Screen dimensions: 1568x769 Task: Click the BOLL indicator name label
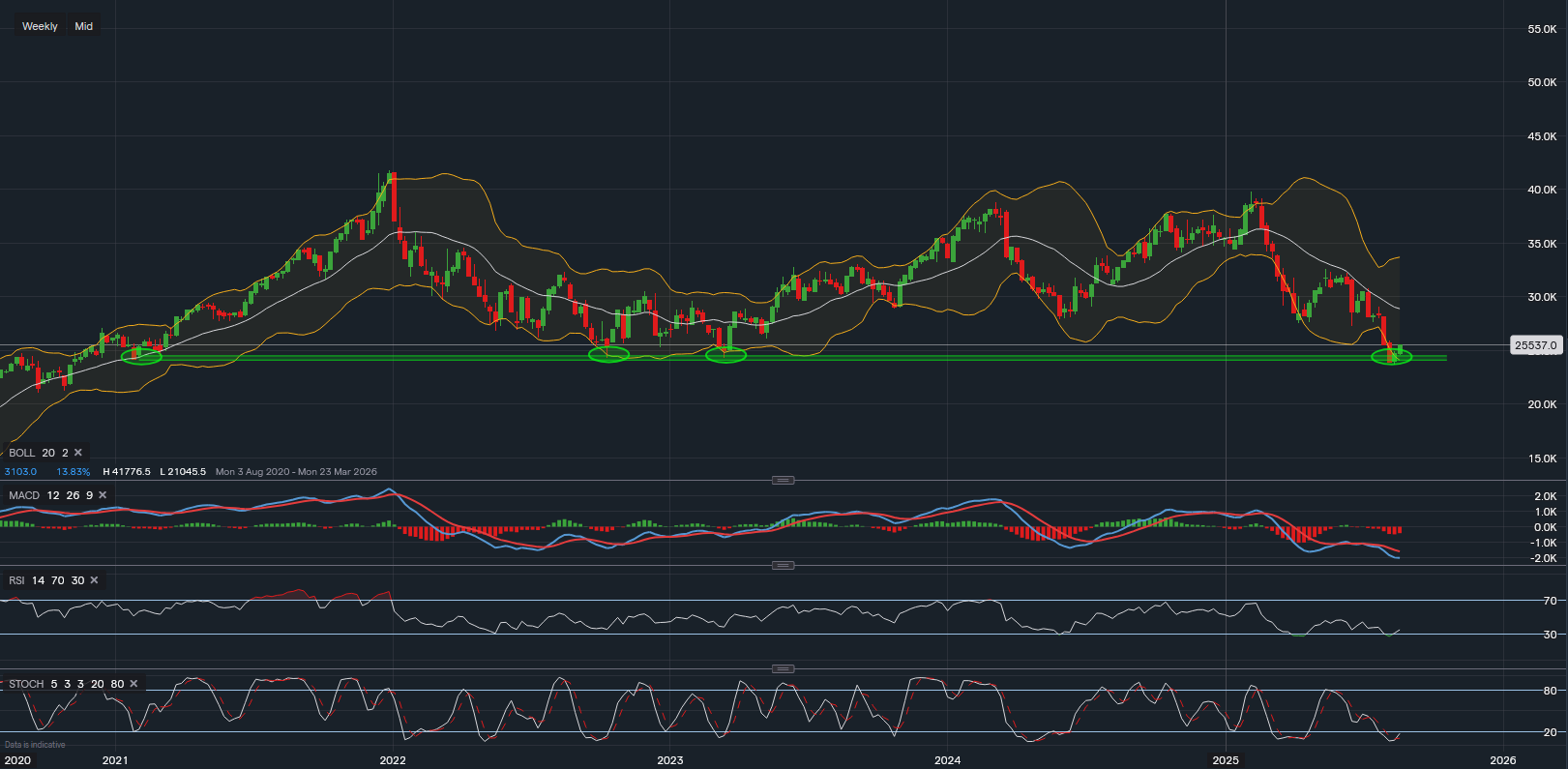click(x=22, y=453)
